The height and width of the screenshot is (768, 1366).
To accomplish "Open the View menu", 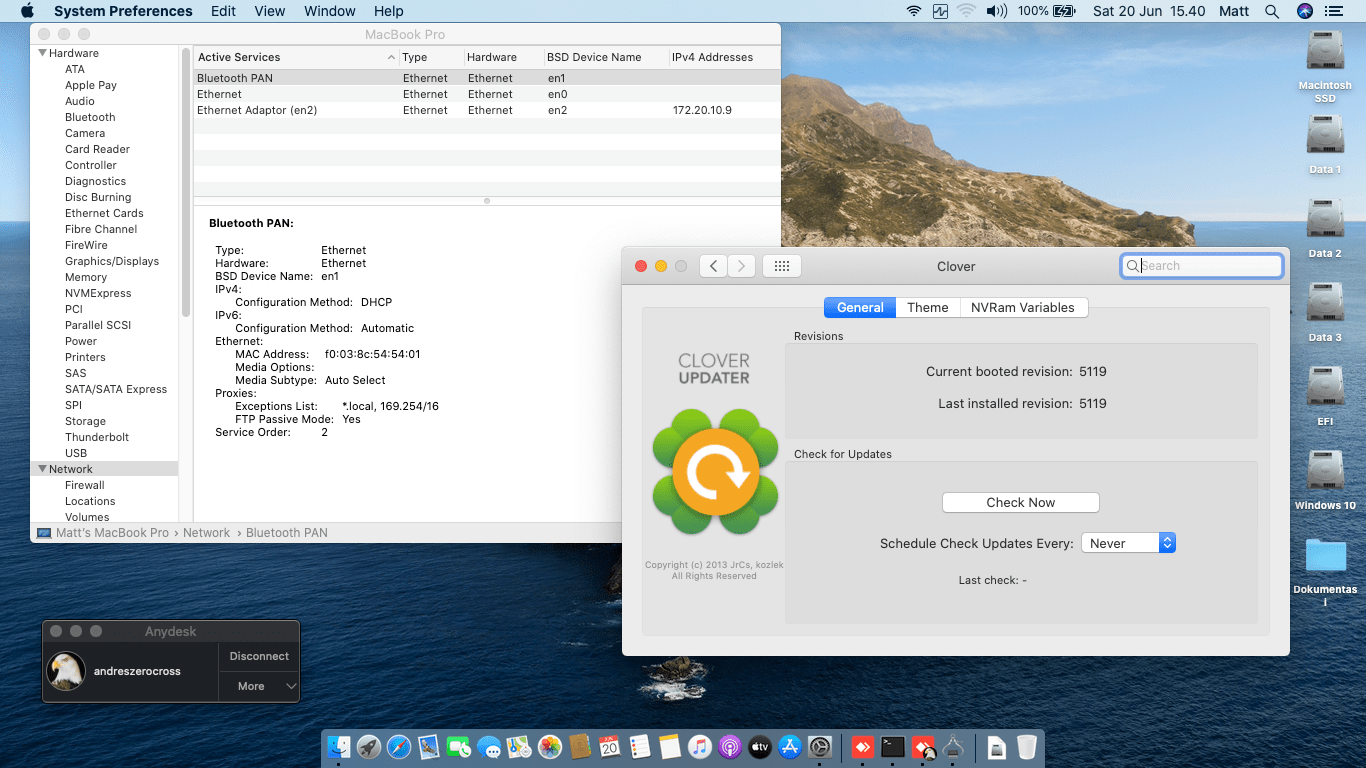I will click(x=270, y=11).
